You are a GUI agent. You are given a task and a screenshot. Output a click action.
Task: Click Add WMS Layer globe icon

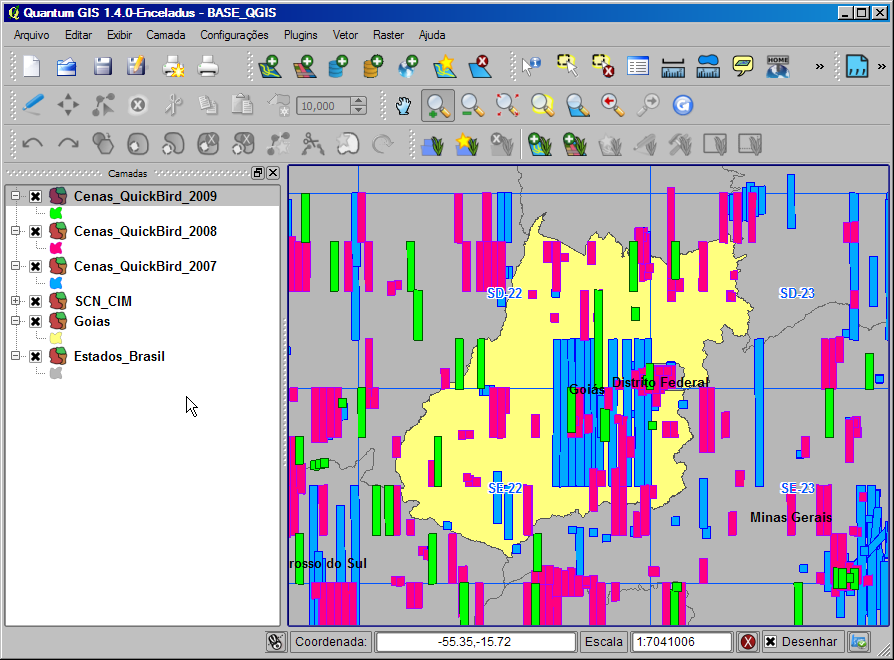point(408,67)
